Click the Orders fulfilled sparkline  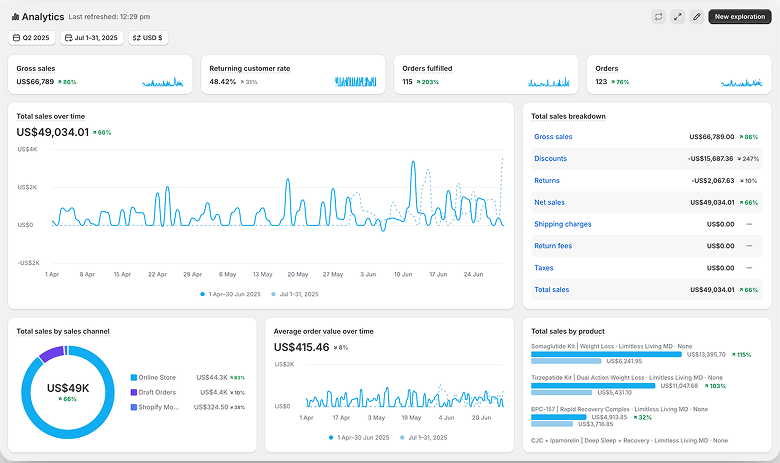point(549,82)
